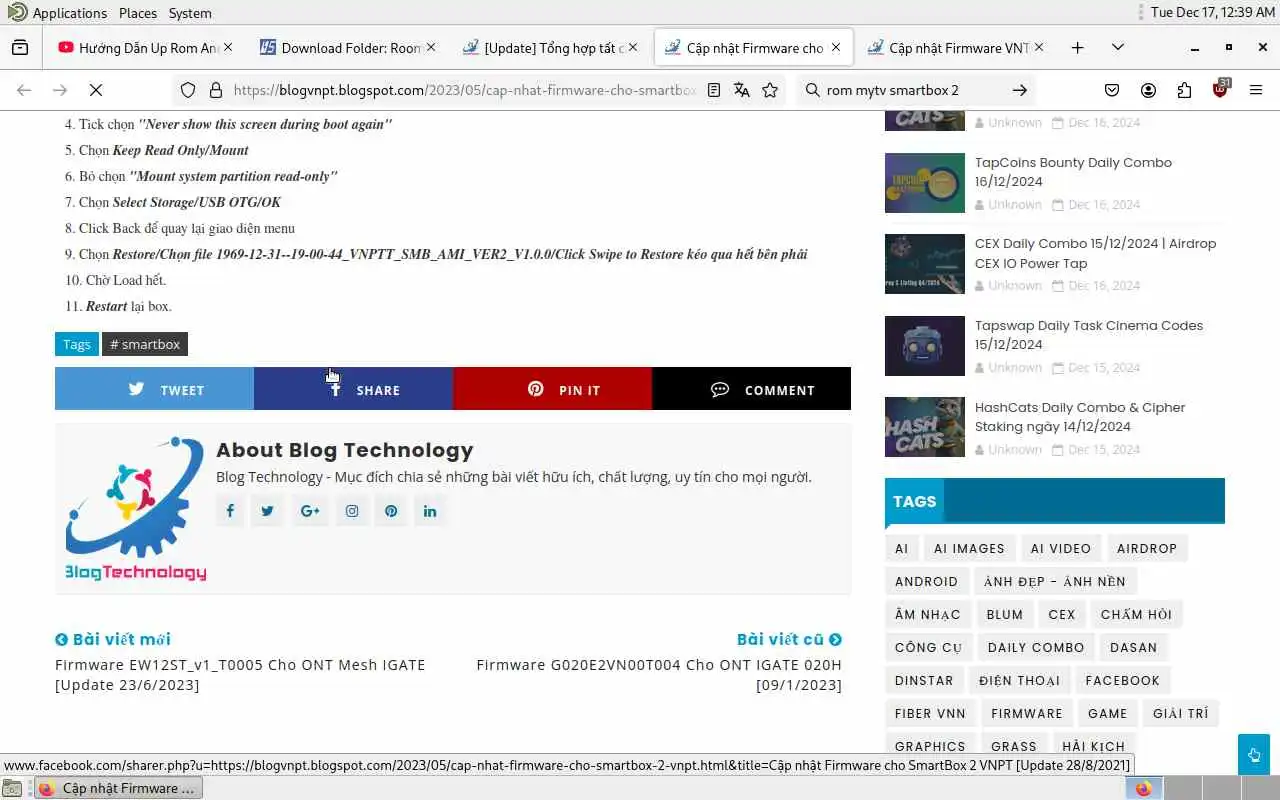Stop loading the page
This screenshot has width=1280, height=800.
tap(96, 90)
